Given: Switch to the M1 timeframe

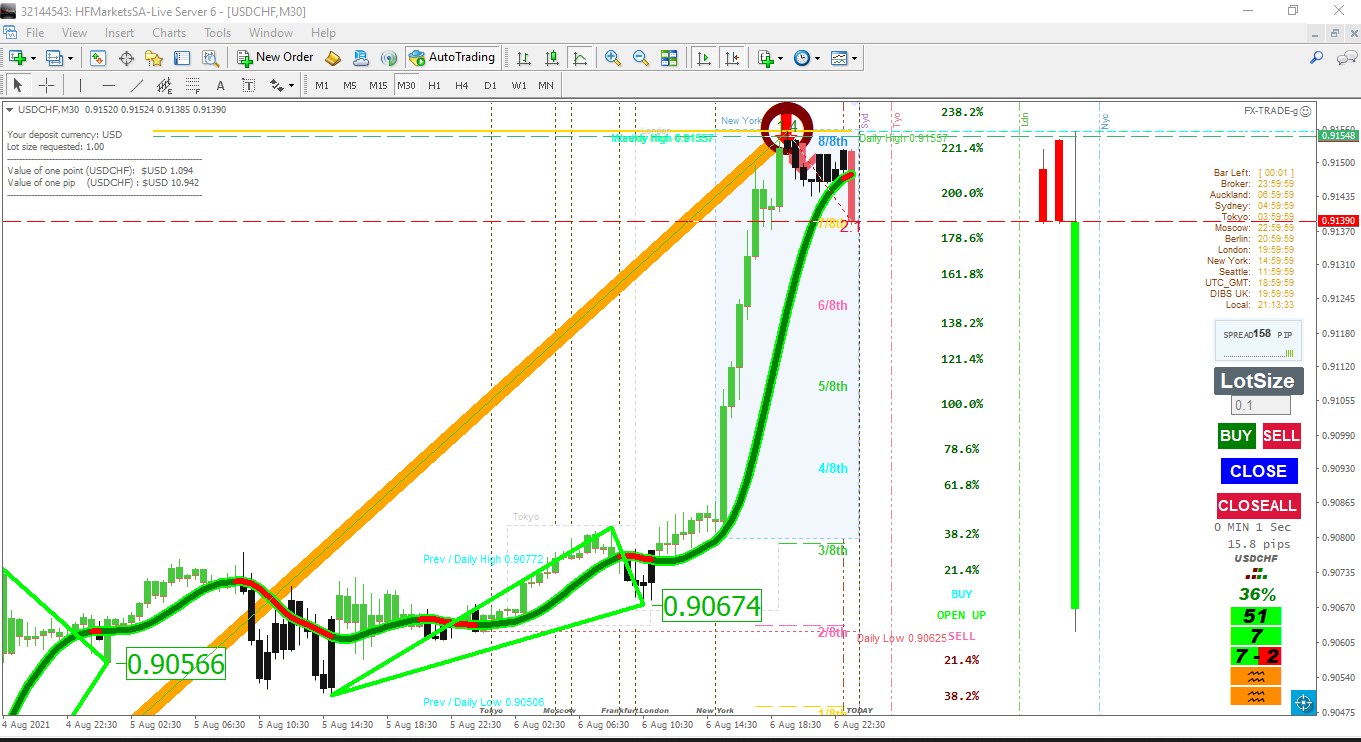Looking at the screenshot, I should tap(322, 85).
